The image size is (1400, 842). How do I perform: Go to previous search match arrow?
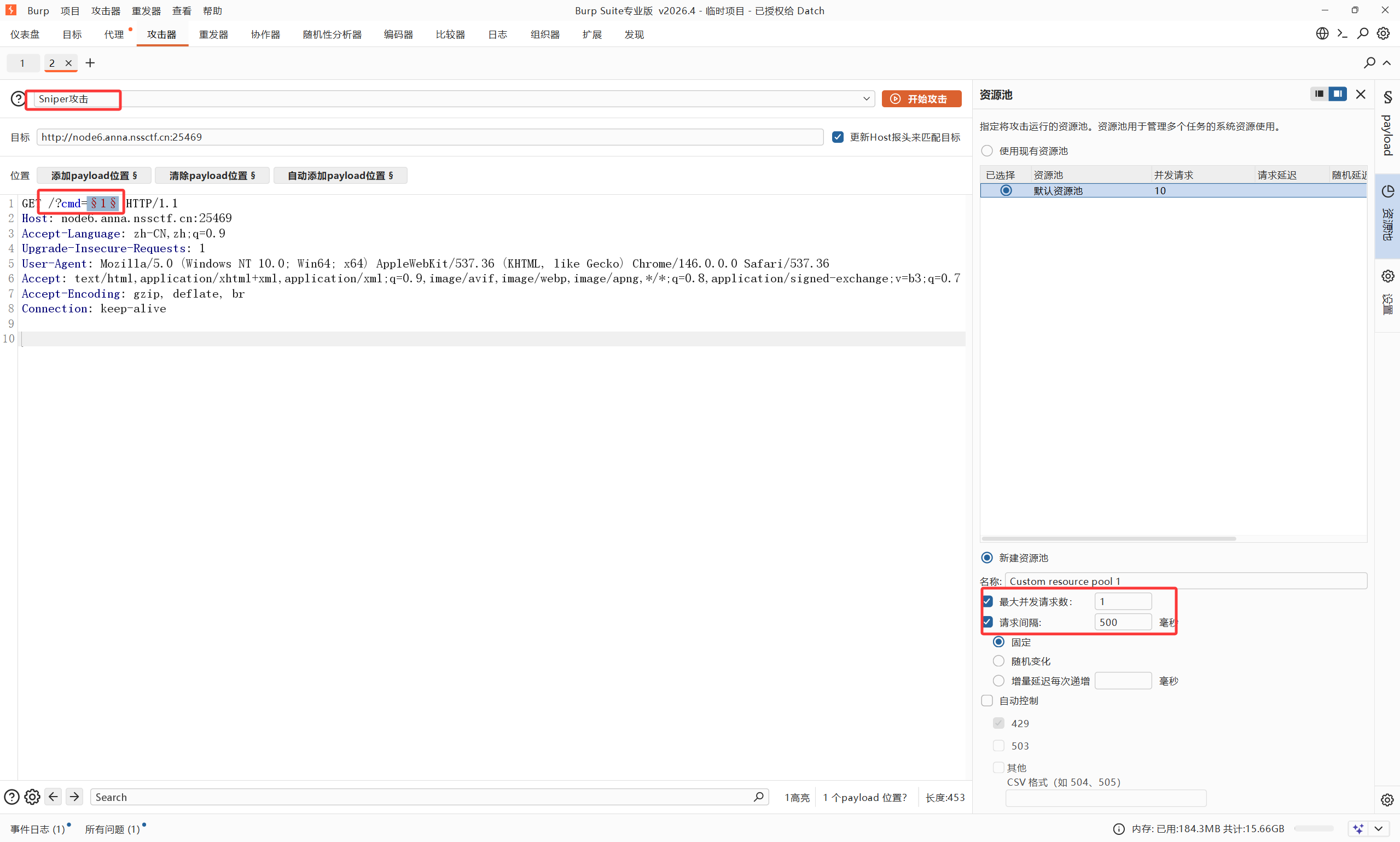[x=53, y=797]
